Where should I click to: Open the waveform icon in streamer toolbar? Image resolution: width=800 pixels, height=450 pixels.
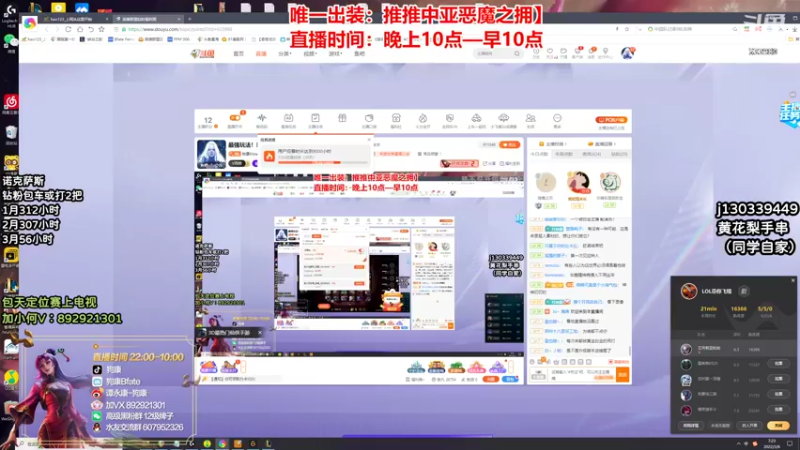point(262,118)
